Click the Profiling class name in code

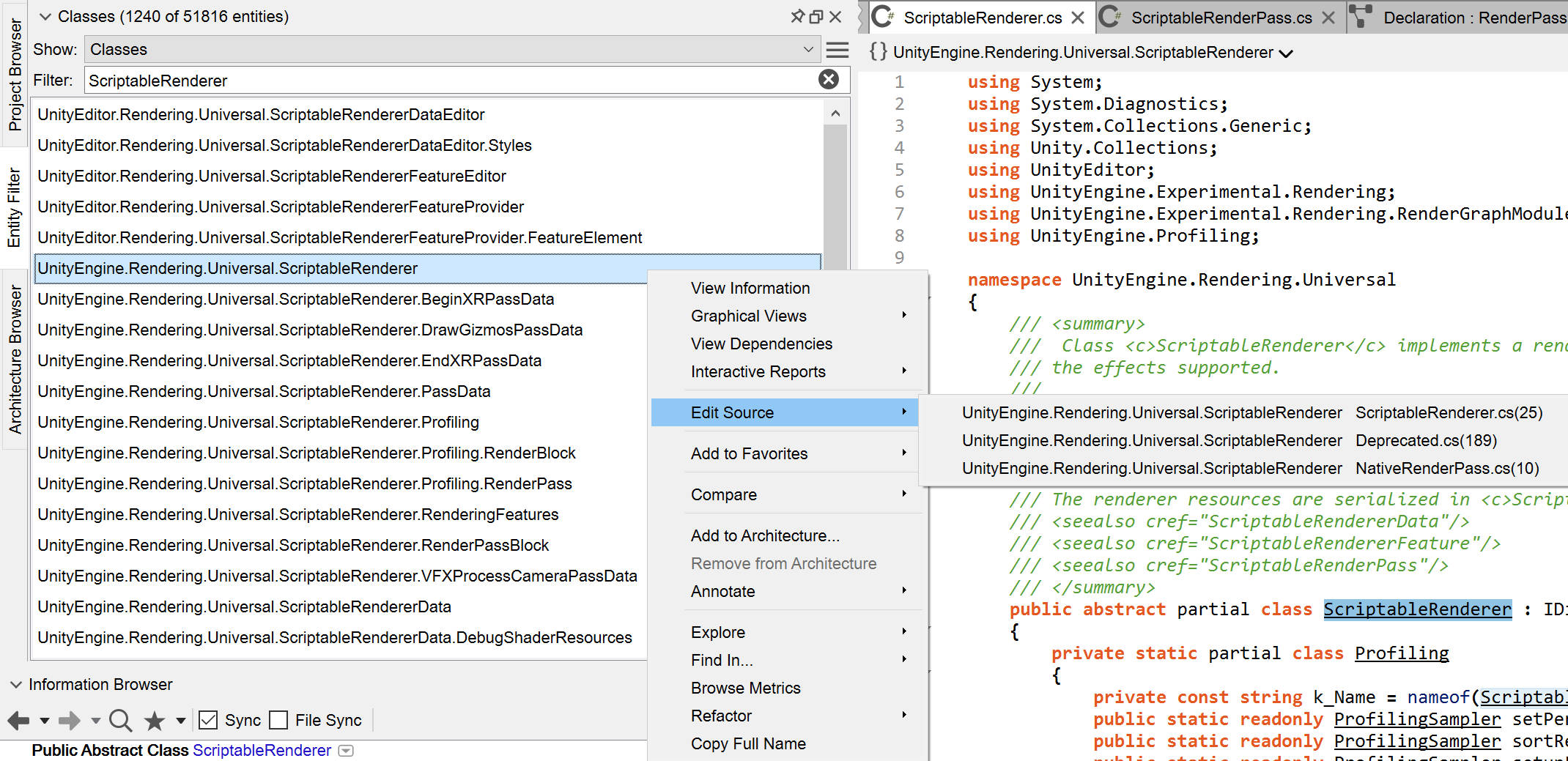point(1402,653)
